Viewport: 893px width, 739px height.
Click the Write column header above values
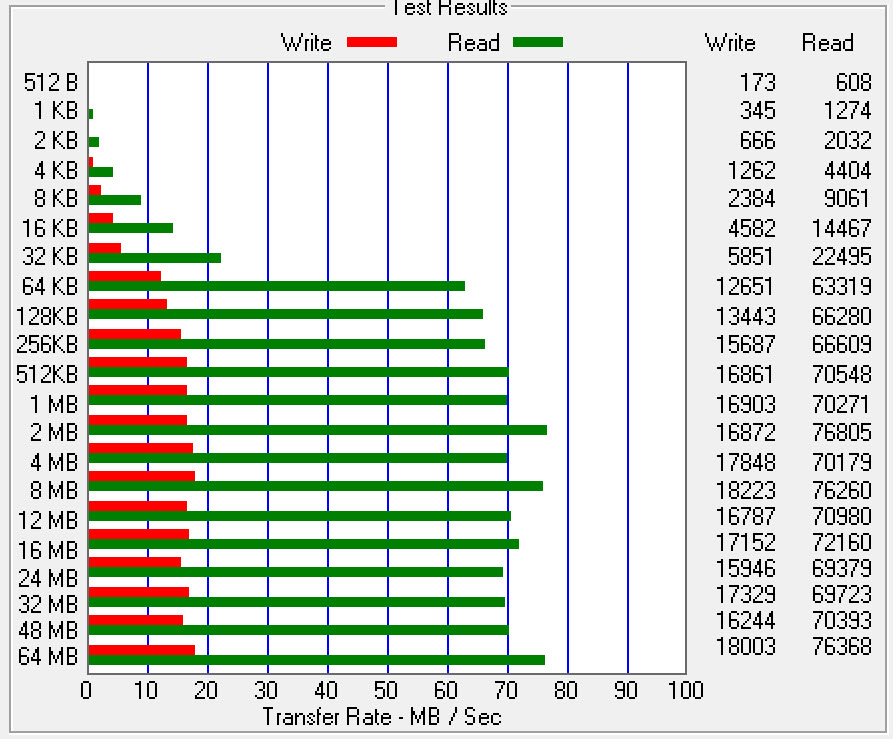click(x=730, y=43)
